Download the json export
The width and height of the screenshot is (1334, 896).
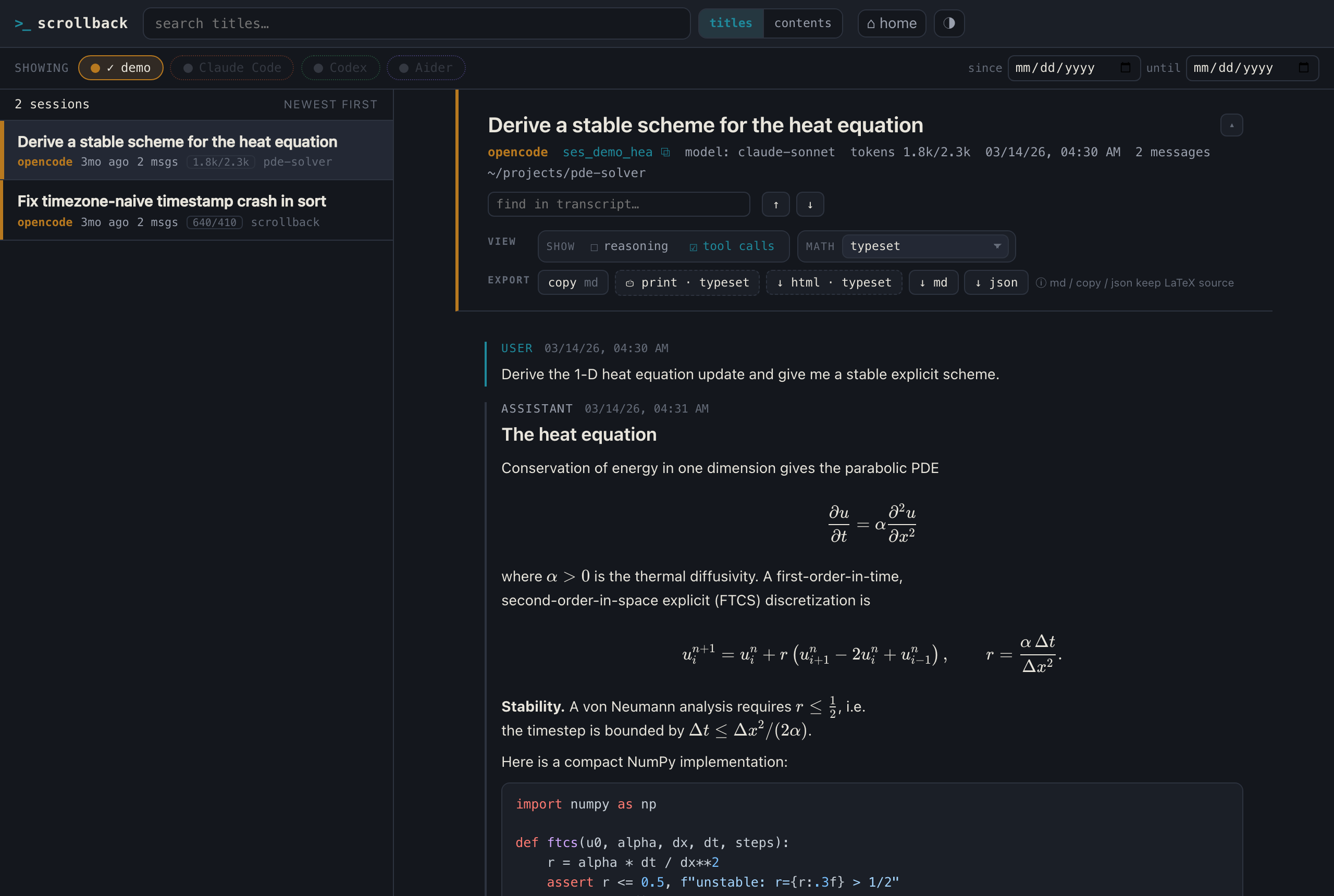click(996, 283)
